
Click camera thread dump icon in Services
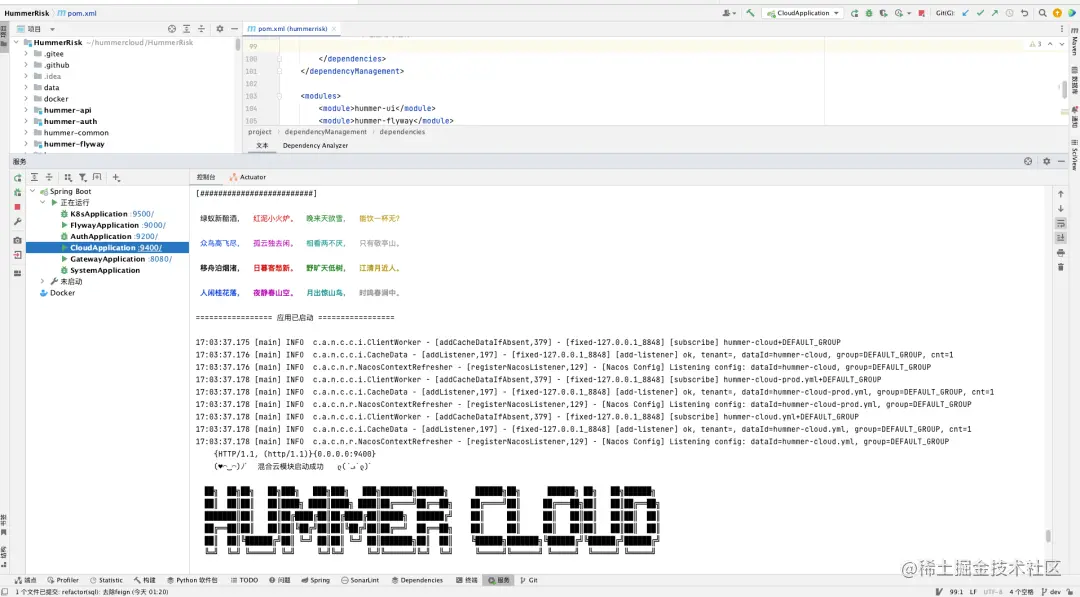tap(17, 240)
